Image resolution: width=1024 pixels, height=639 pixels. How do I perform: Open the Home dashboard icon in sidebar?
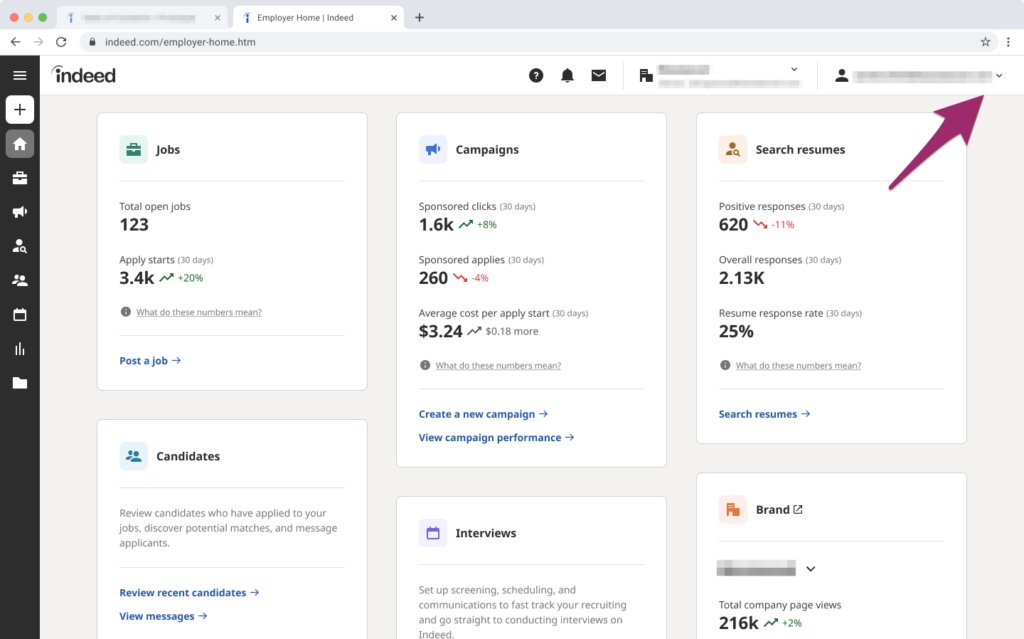[20, 143]
